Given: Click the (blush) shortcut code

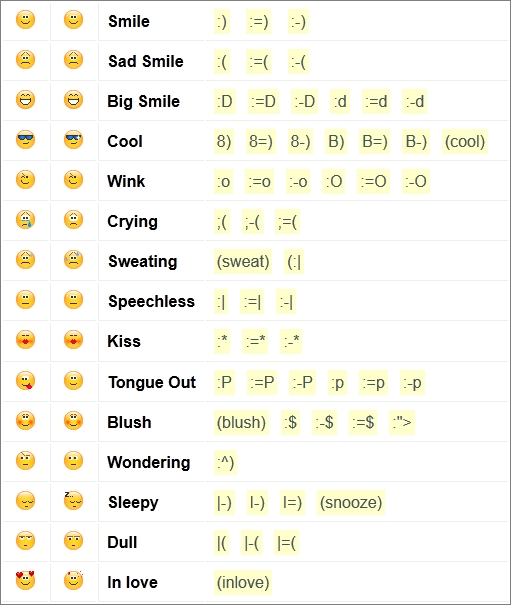Looking at the screenshot, I should click(x=241, y=422).
